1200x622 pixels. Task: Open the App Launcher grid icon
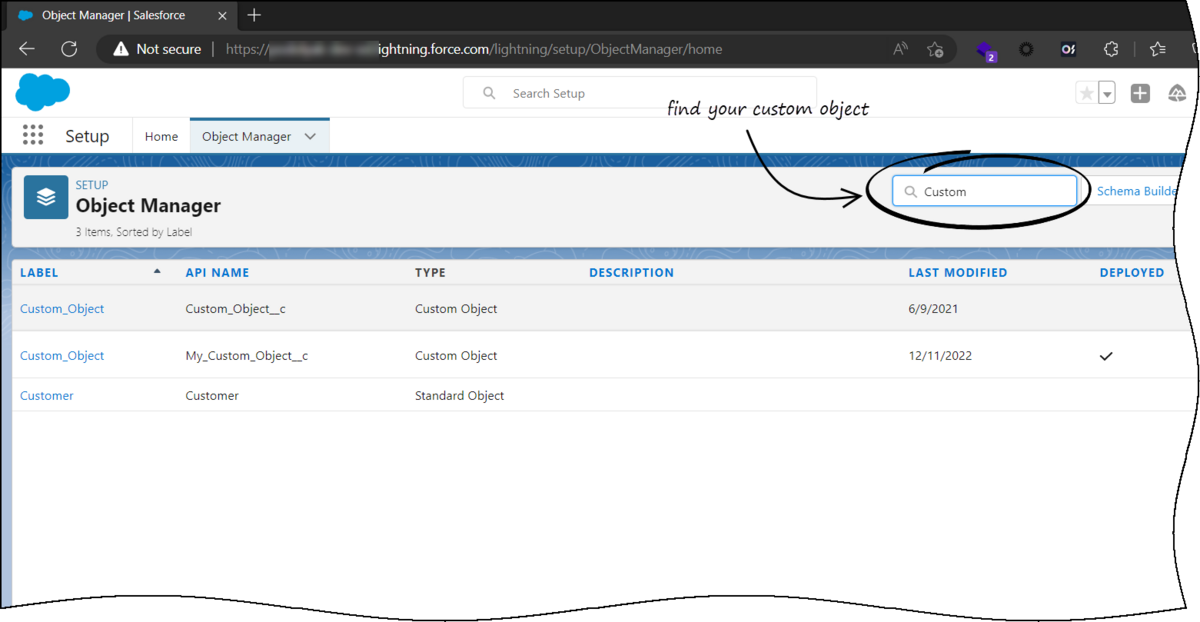tap(33, 136)
